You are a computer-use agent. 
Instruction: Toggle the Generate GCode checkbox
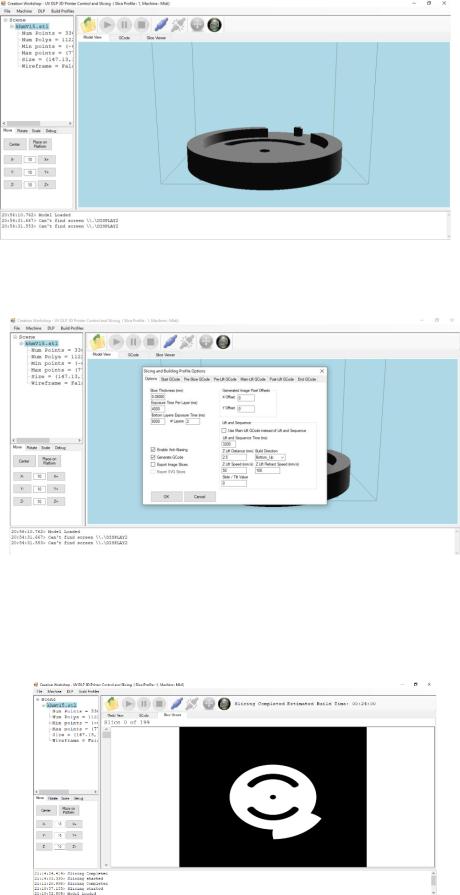[153, 457]
